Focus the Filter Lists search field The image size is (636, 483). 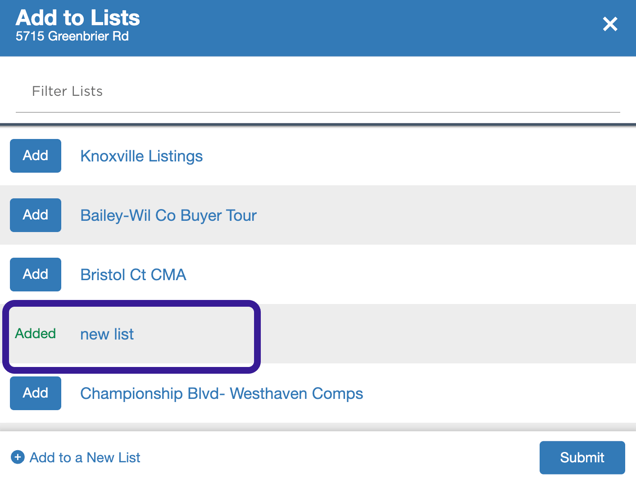318,91
